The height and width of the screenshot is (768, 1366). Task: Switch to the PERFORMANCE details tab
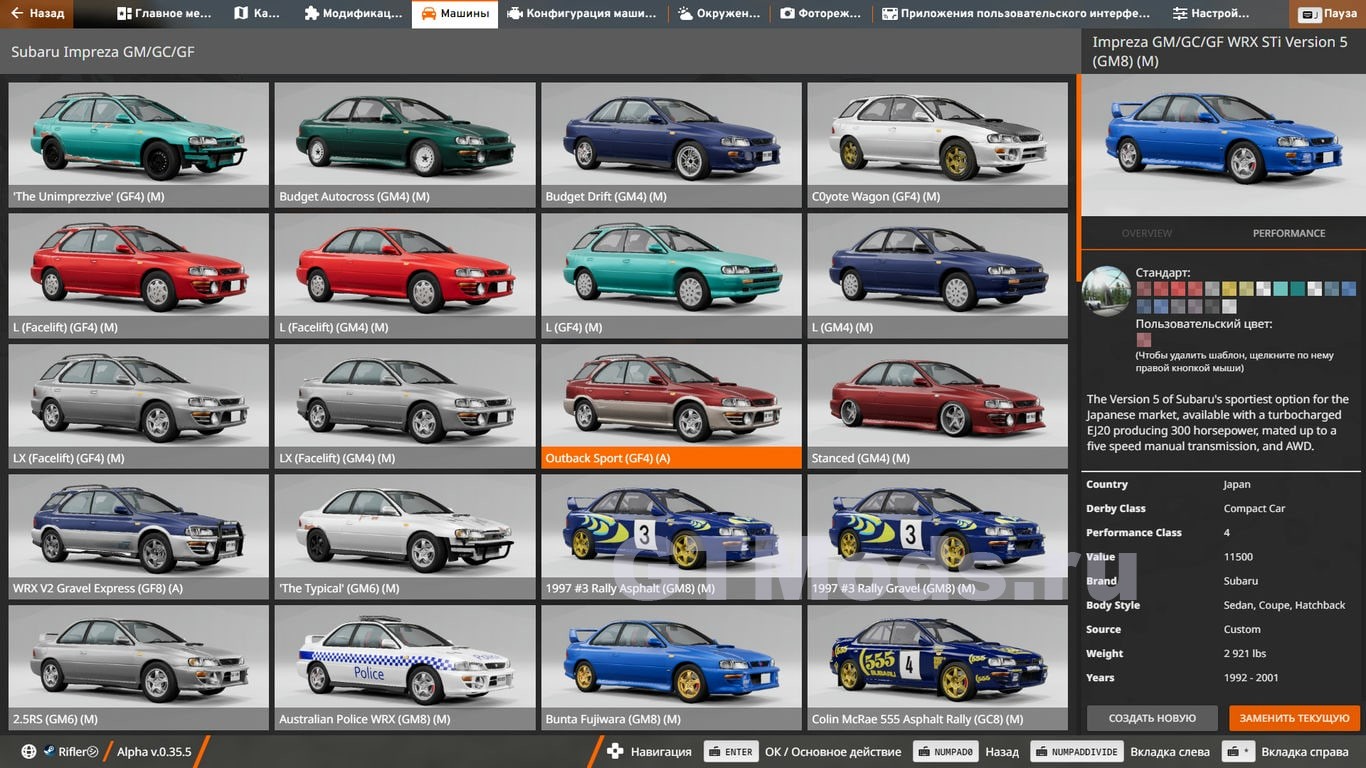pyautogui.click(x=1289, y=233)
